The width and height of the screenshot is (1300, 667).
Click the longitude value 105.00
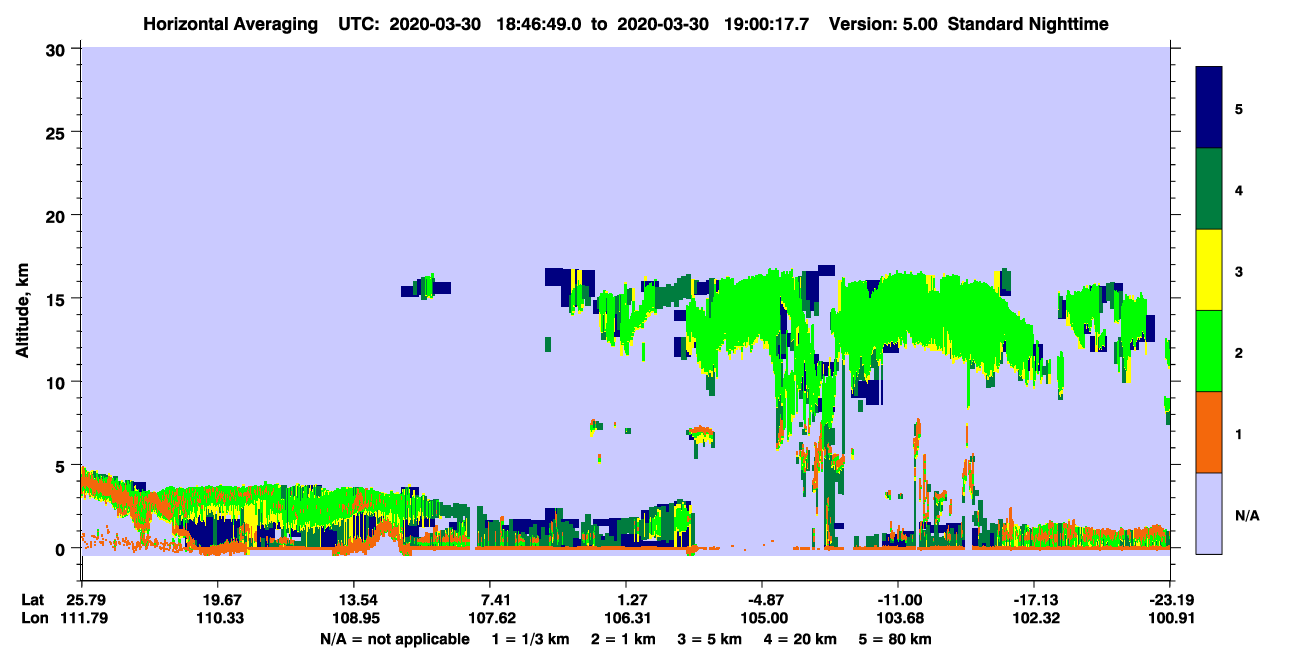click(x=762, y=618)
